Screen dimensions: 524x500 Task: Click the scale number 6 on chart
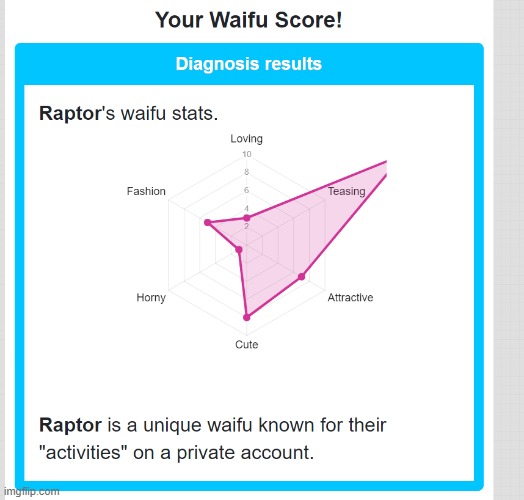pyautogui.click(x=247, y=190)
